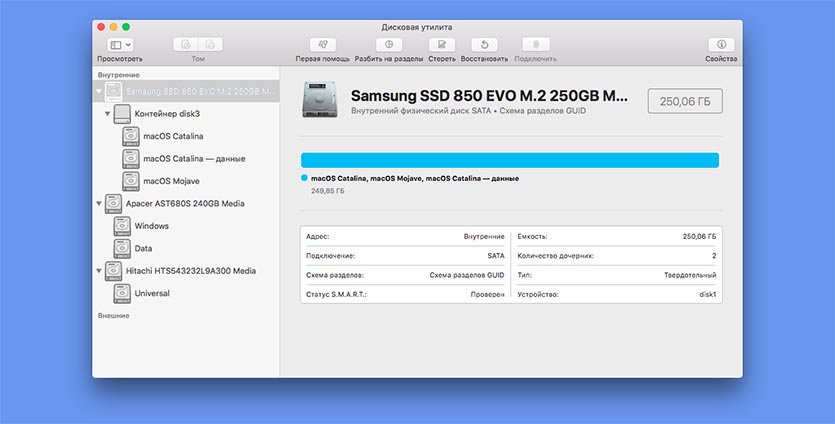Click the Тип value Твердотельный
Image resolution: width=835 pixels, height=424 pixels.
coord(690,275)
